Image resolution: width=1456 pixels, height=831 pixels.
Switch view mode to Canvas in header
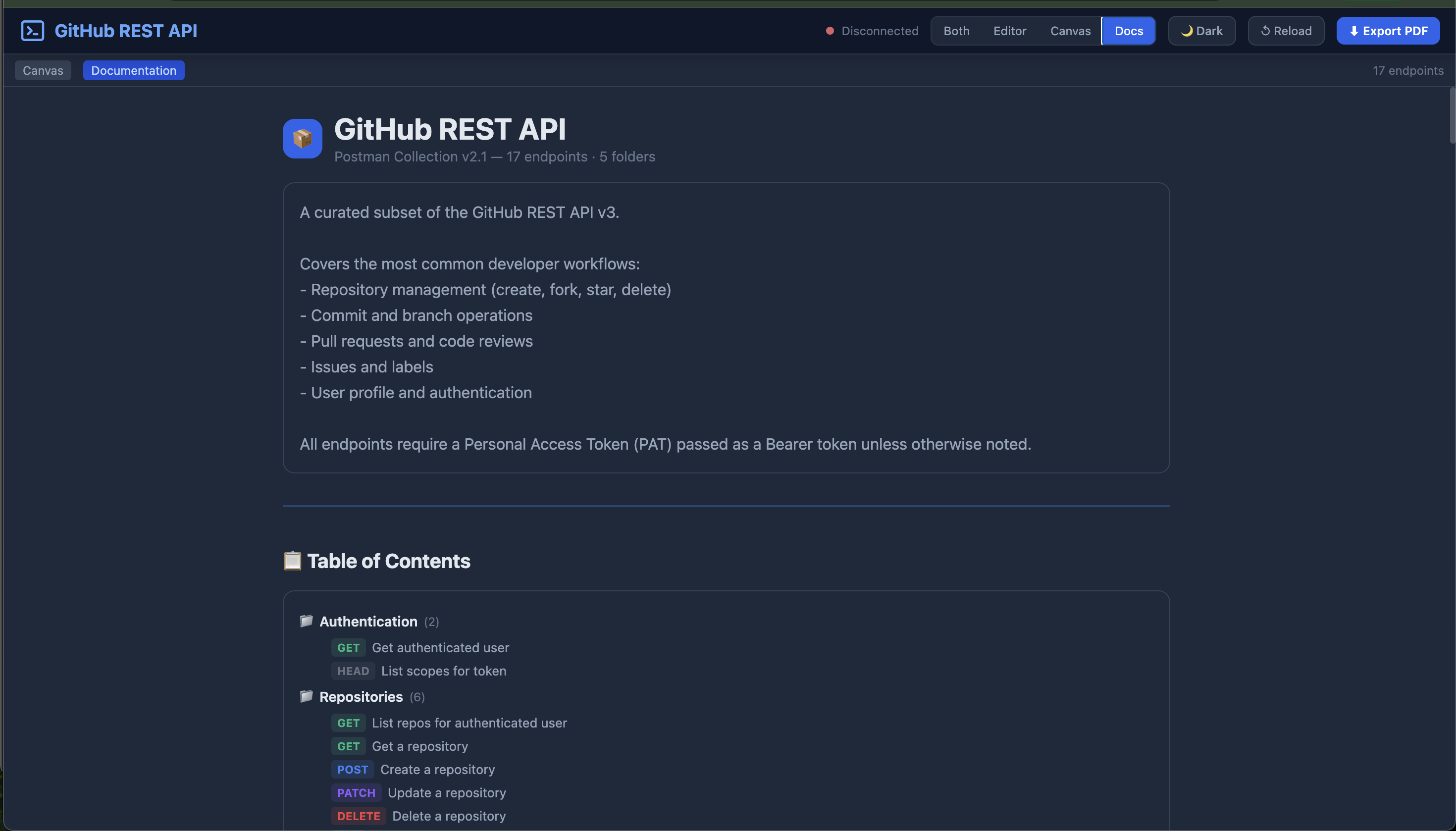pyautogui.click(x=1070, y=31)
